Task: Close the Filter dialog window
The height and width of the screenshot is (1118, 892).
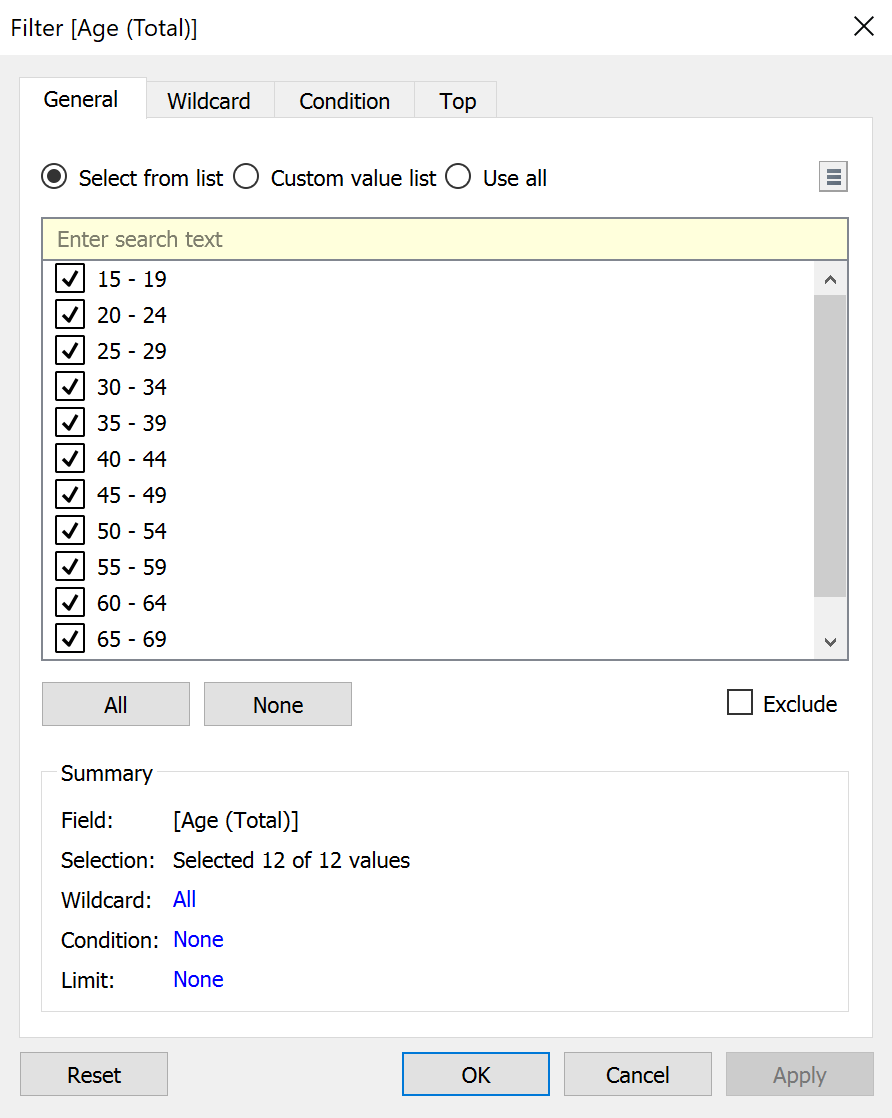Action: pyautogui.click(x=863, y=27)
